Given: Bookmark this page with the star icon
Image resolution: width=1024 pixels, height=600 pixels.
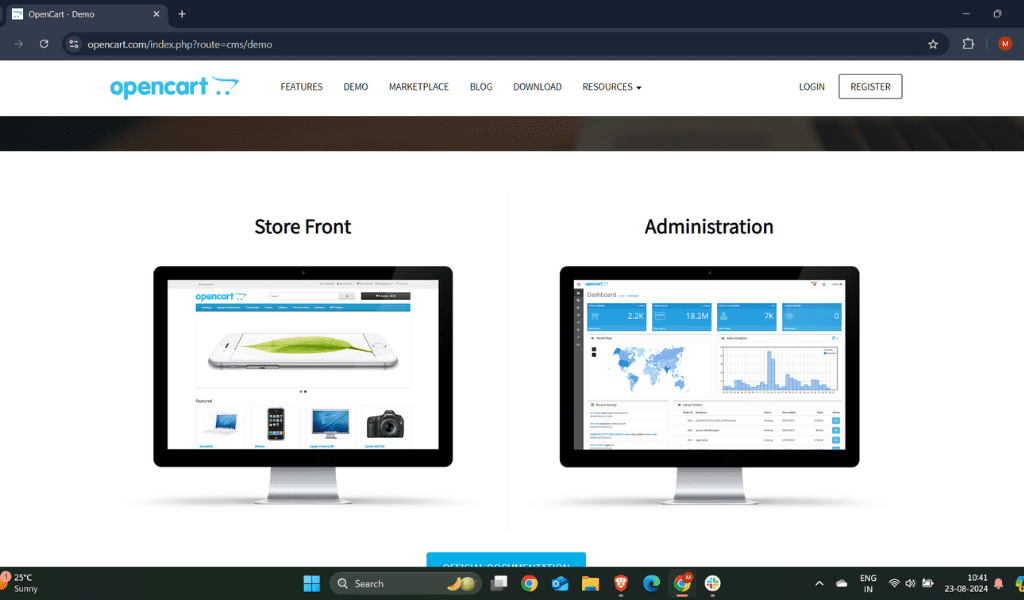Looking at the screenshot, I should (x=933, y=44).
